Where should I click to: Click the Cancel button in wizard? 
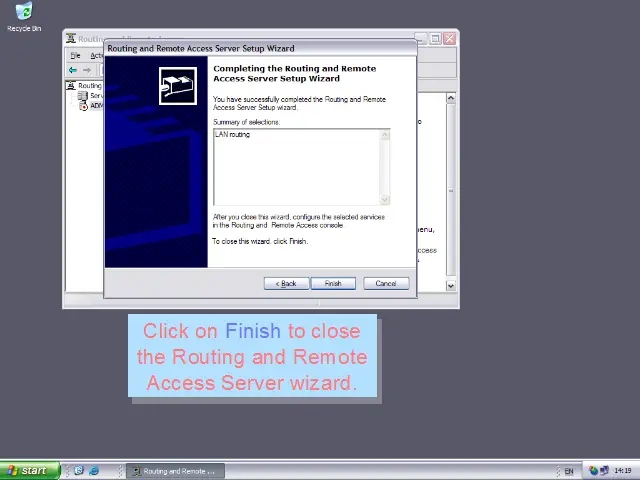click(x=385, y=284)
